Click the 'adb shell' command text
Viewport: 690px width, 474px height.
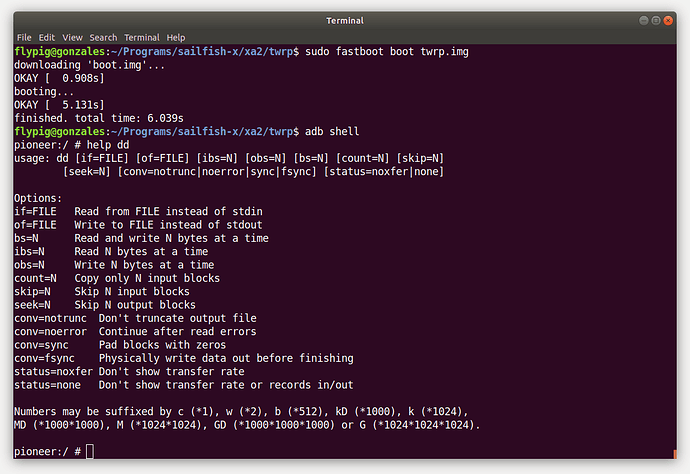[x=332, y=132]
